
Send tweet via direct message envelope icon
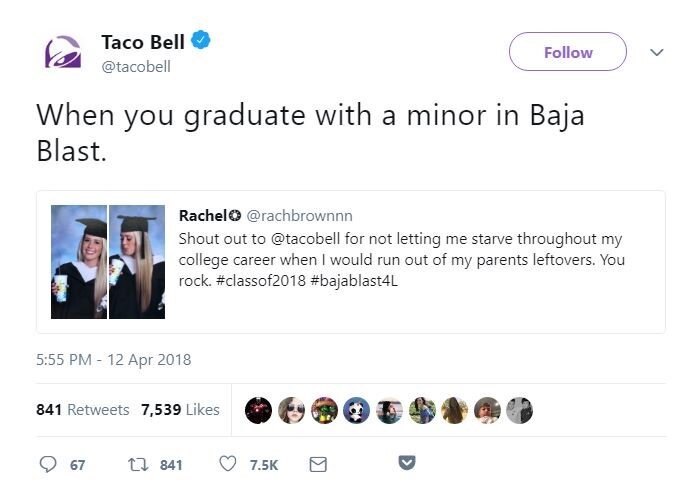[x=318, y=464]
